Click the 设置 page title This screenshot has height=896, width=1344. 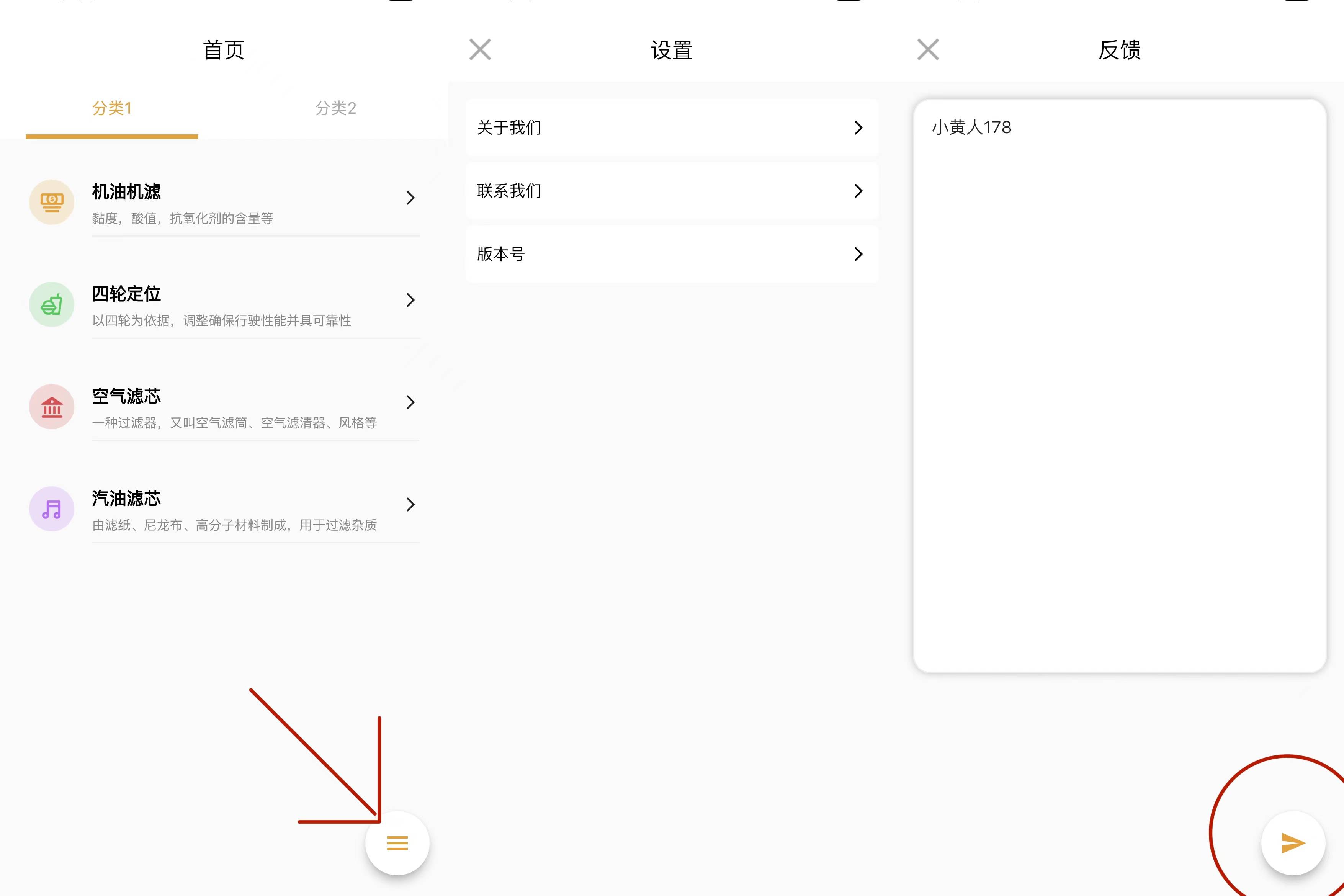coord(672,50)
